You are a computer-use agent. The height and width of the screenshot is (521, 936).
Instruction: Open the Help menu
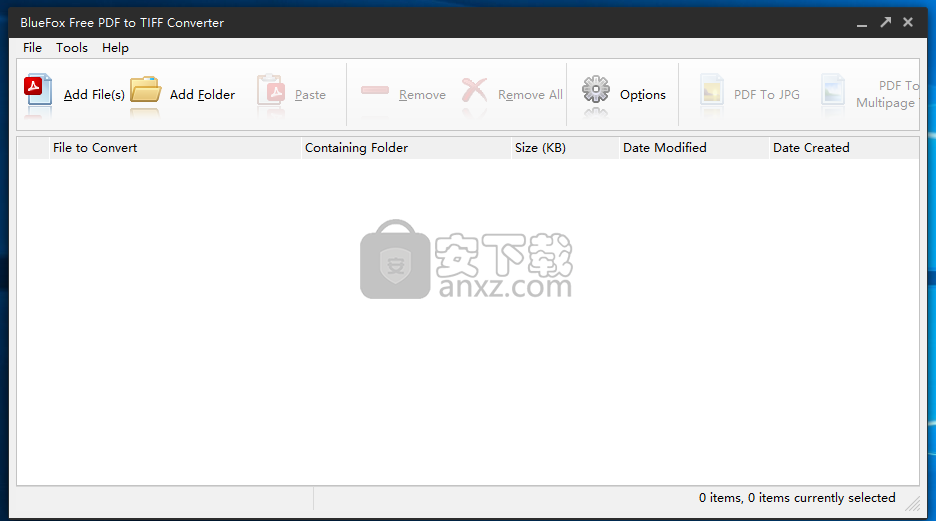pos(115,48)
